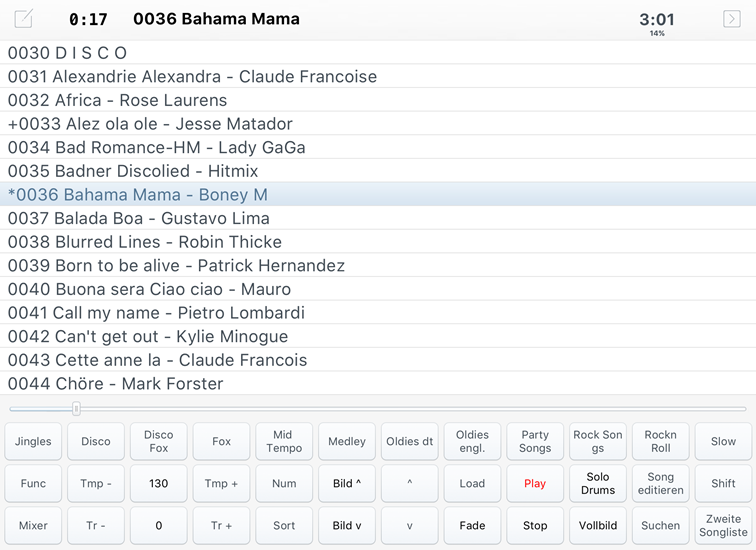Open the edit note icon top-left
Image resolution: width=756 pixels, height=550 pixels.
coord(23,19)
